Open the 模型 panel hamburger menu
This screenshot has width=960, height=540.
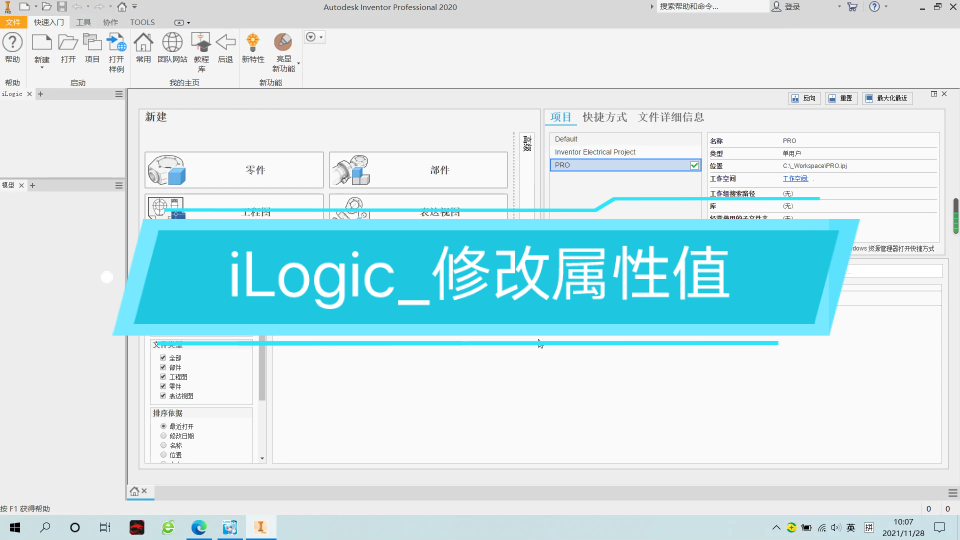tap(119, 186)
